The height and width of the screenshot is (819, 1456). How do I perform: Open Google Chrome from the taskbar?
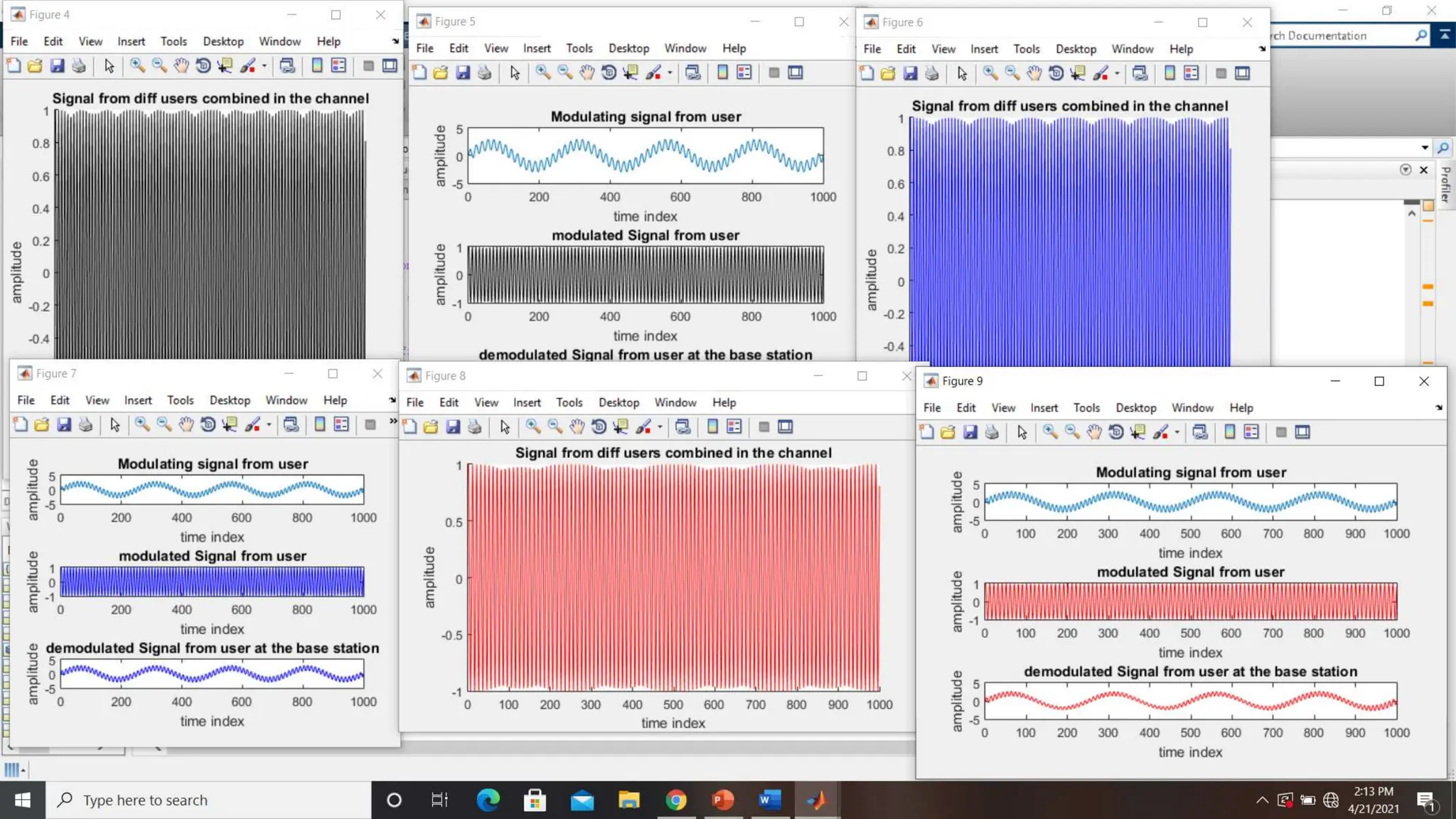pyautogui.click(x=675, y=801)
